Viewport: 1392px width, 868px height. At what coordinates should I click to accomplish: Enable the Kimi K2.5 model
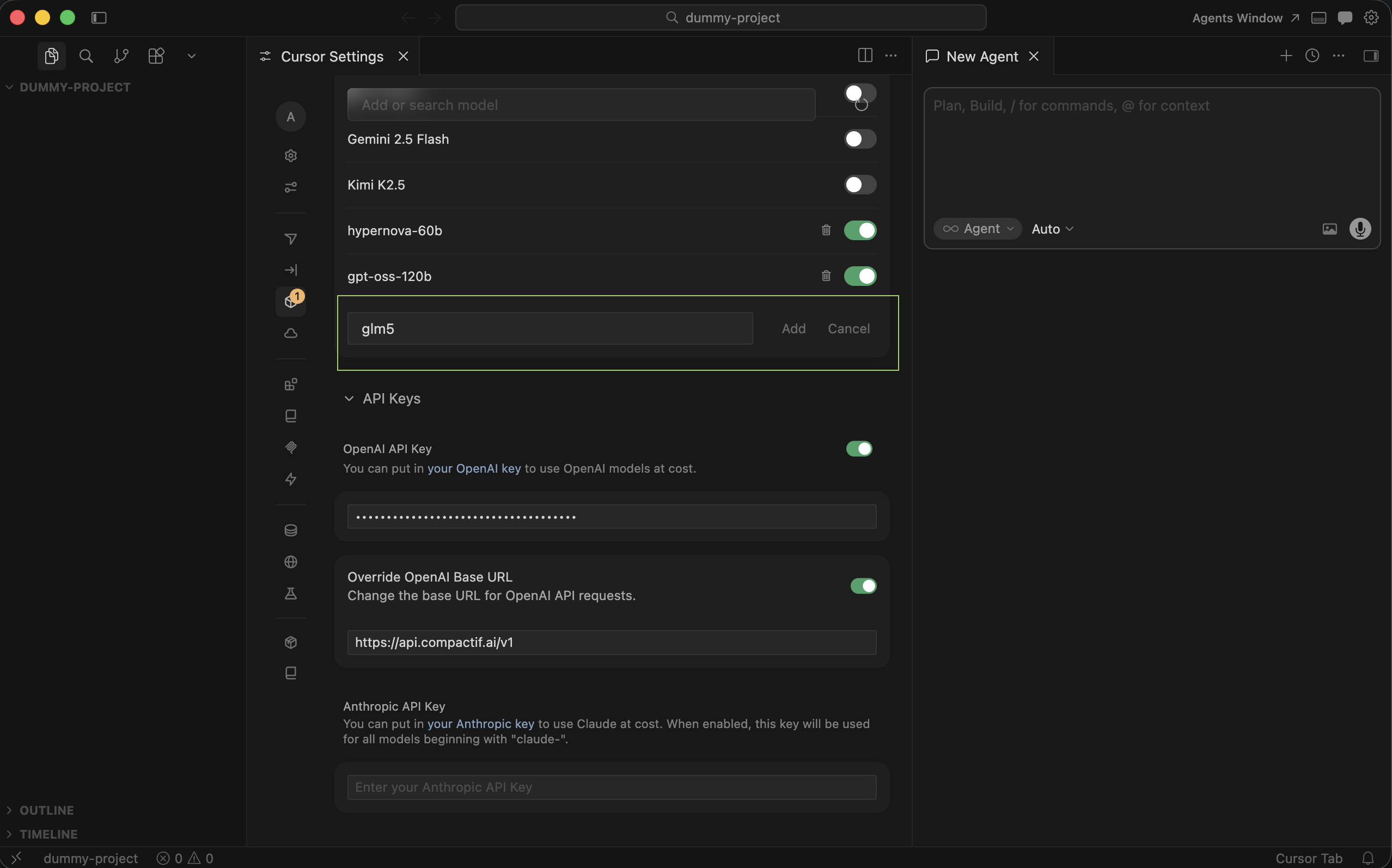860,185
